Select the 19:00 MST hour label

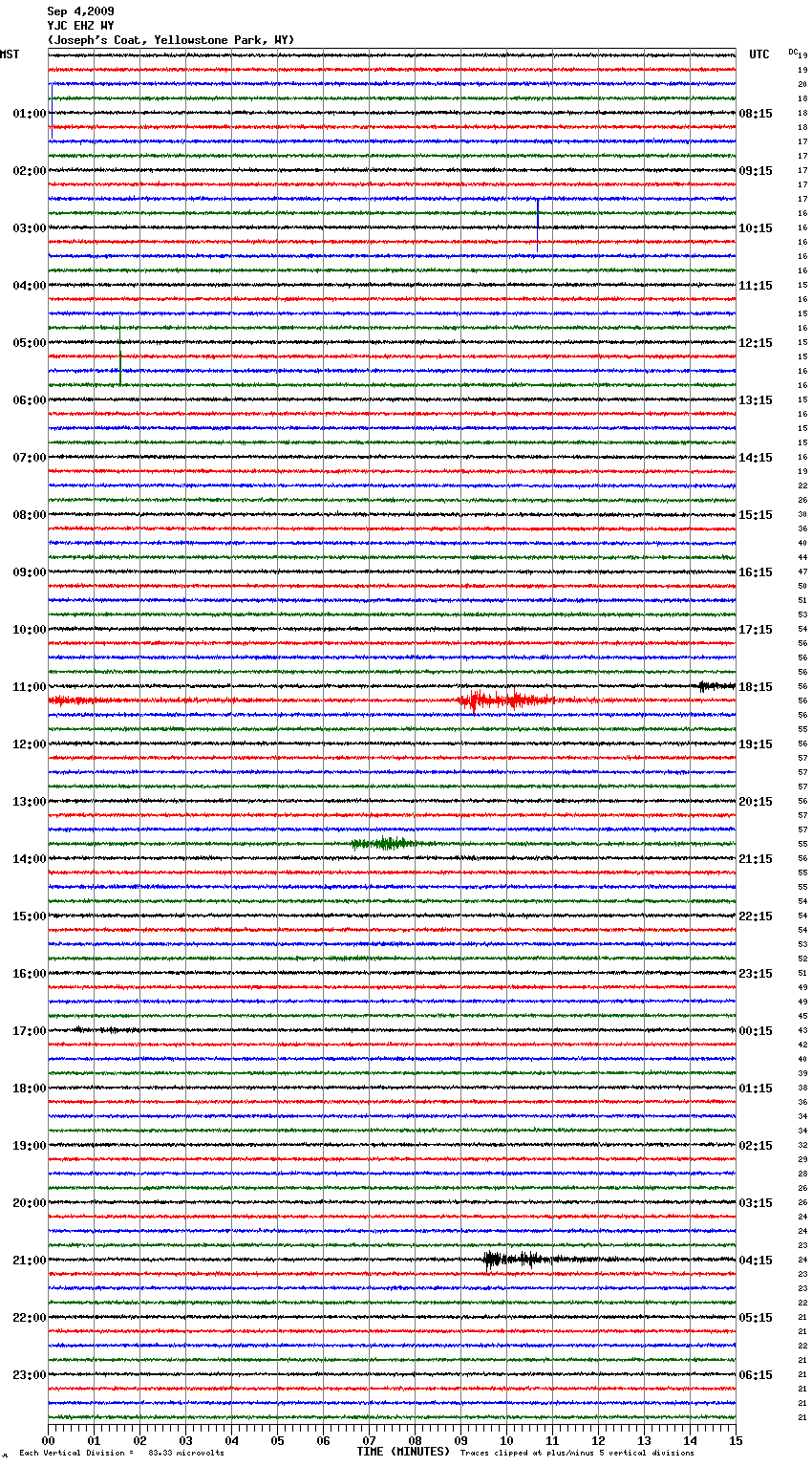coord(30,1146)
